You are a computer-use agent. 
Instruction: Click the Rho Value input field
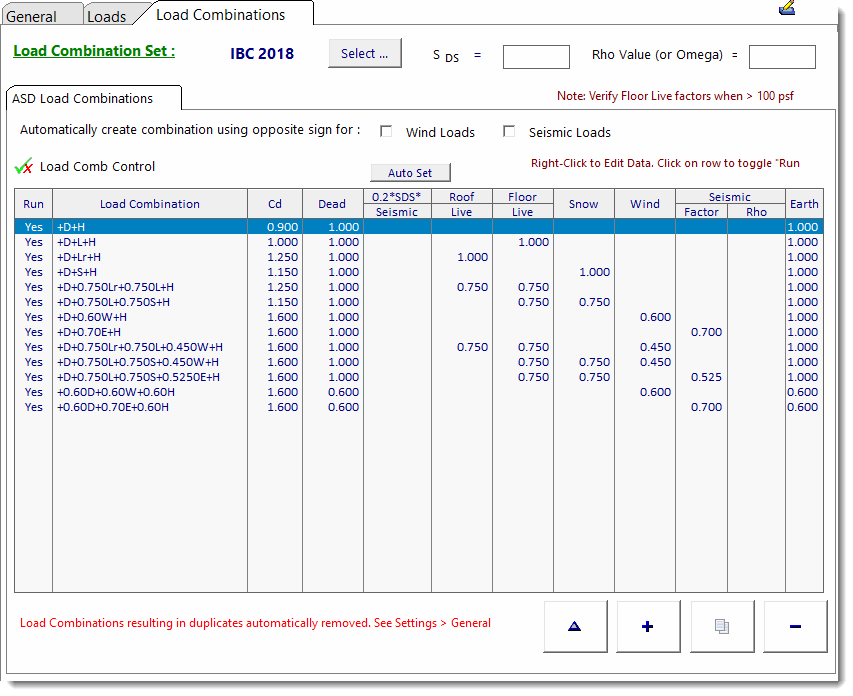click(782, 57)
